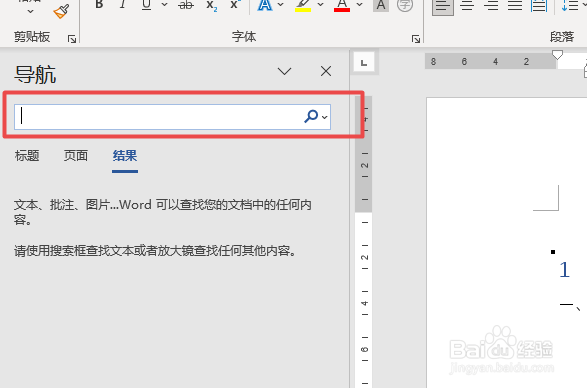
Task: Toggle underline formatting
Action: [146, 4]
